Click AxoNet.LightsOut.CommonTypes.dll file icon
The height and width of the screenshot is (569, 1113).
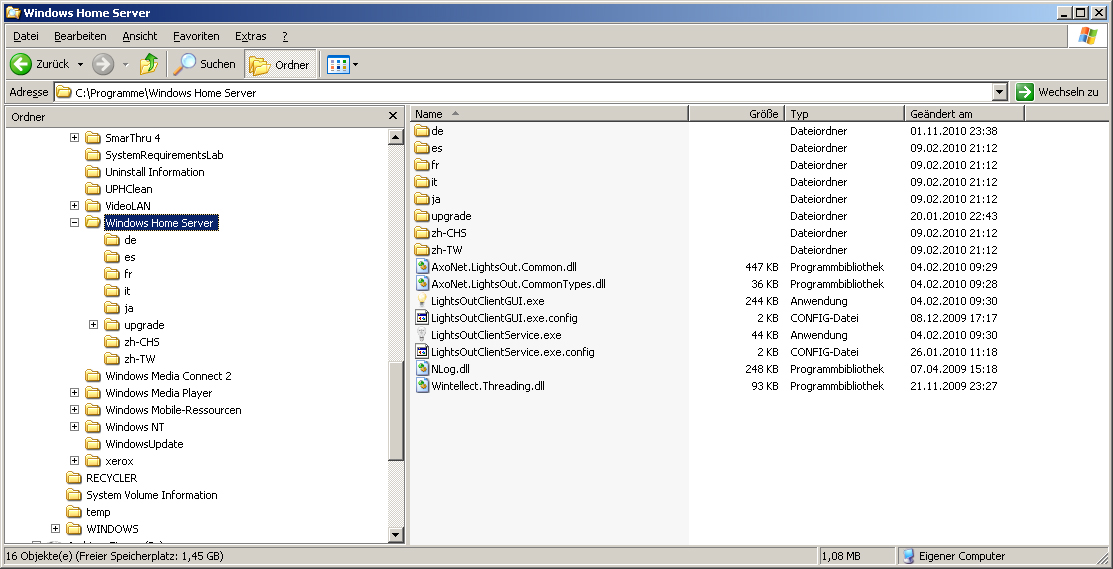tap(422, 284)
